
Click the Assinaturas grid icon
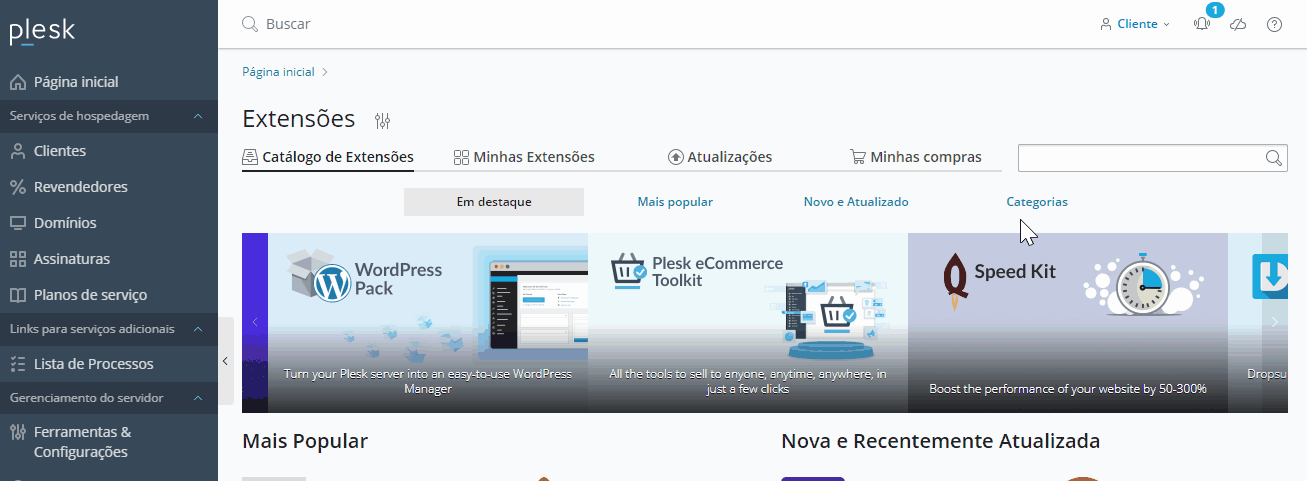tap(17, 259)
